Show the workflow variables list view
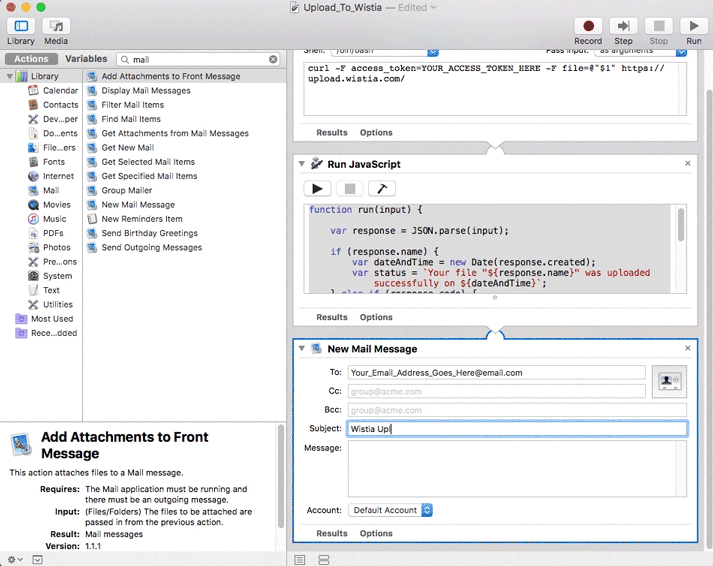Viewport: 713px width, 566px height. click(x=324, y=560)
